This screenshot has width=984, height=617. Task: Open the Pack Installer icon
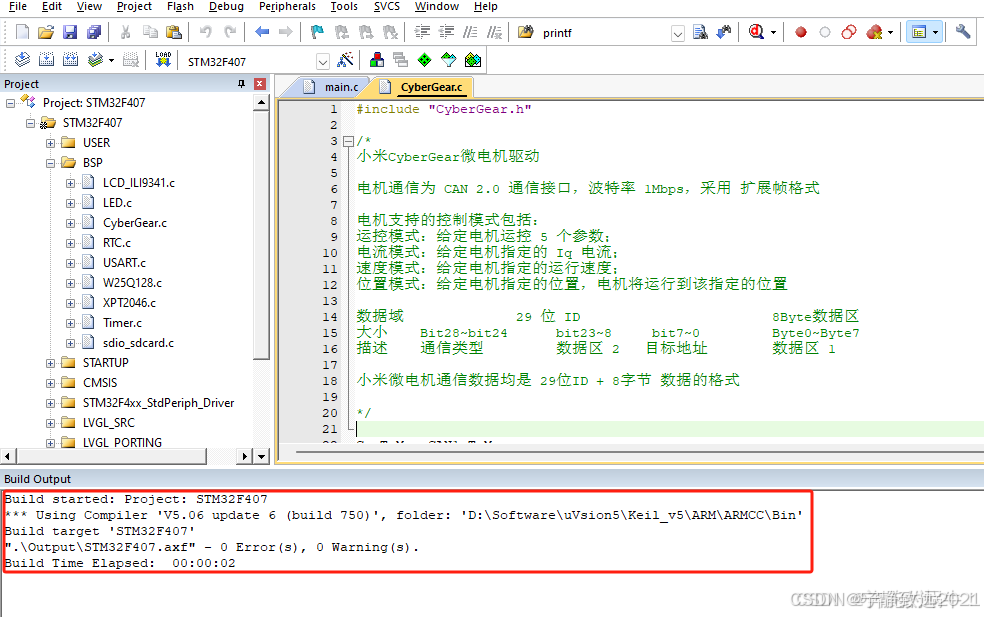tap(473, 60)
